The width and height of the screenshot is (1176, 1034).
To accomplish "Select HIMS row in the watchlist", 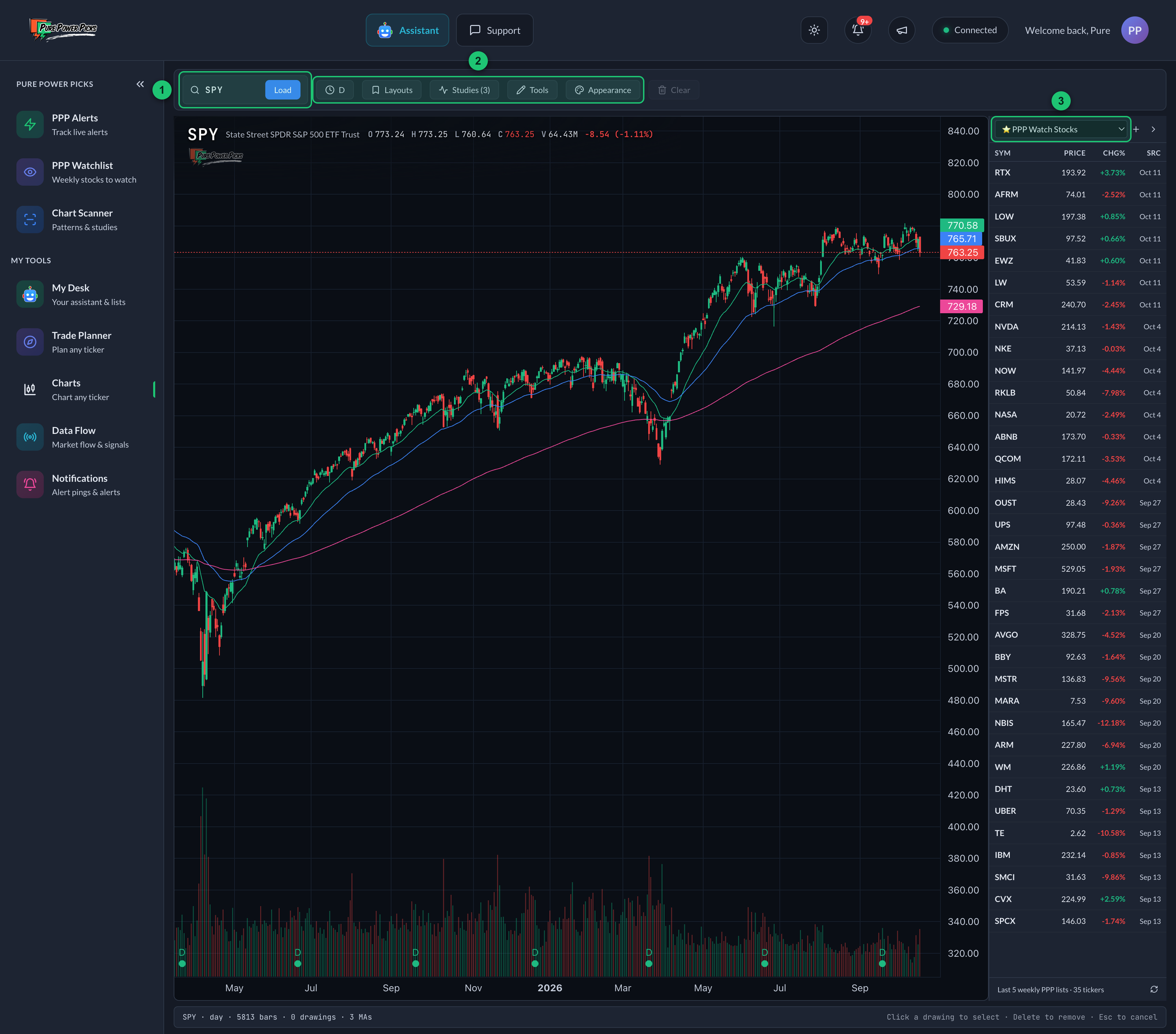I will coord(1078,481).
